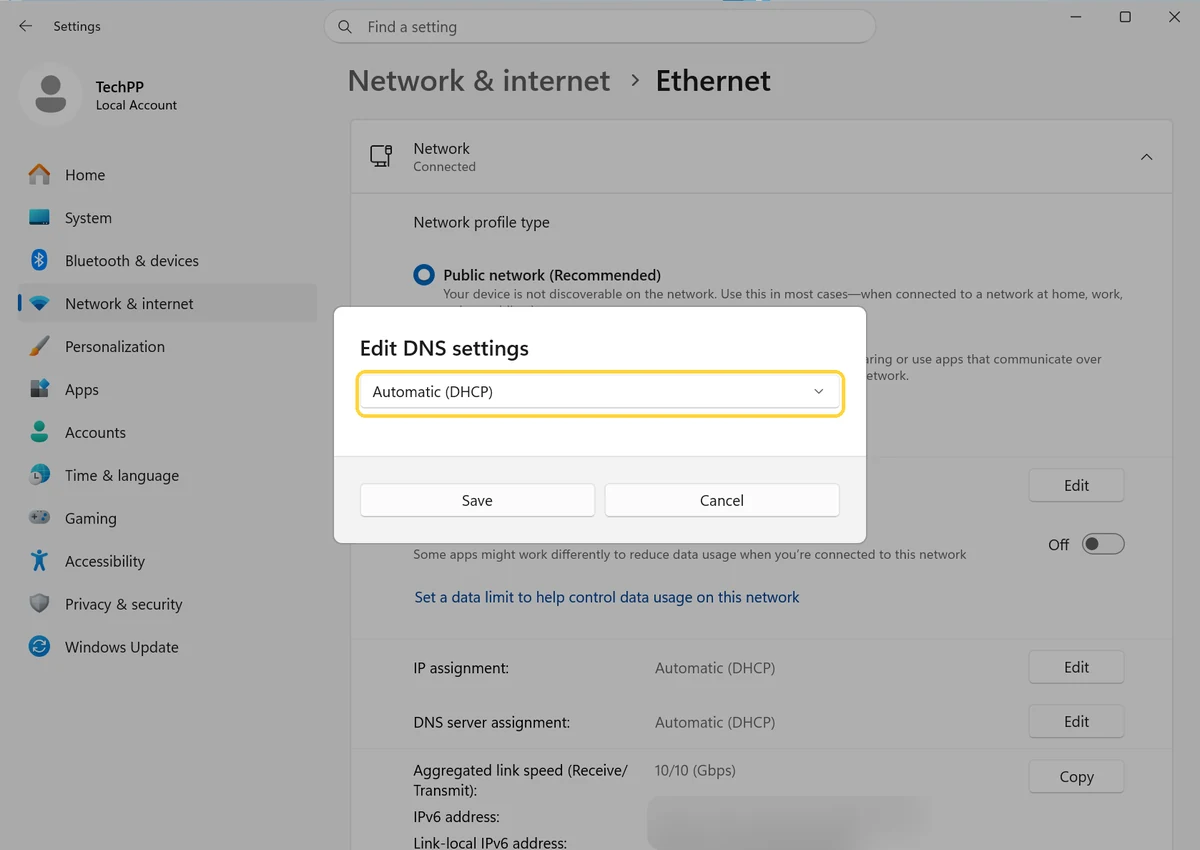Click the Windows Update sync icon
Screen dimensions: 1200x850
pyautogui.click(x=39, y=647)
